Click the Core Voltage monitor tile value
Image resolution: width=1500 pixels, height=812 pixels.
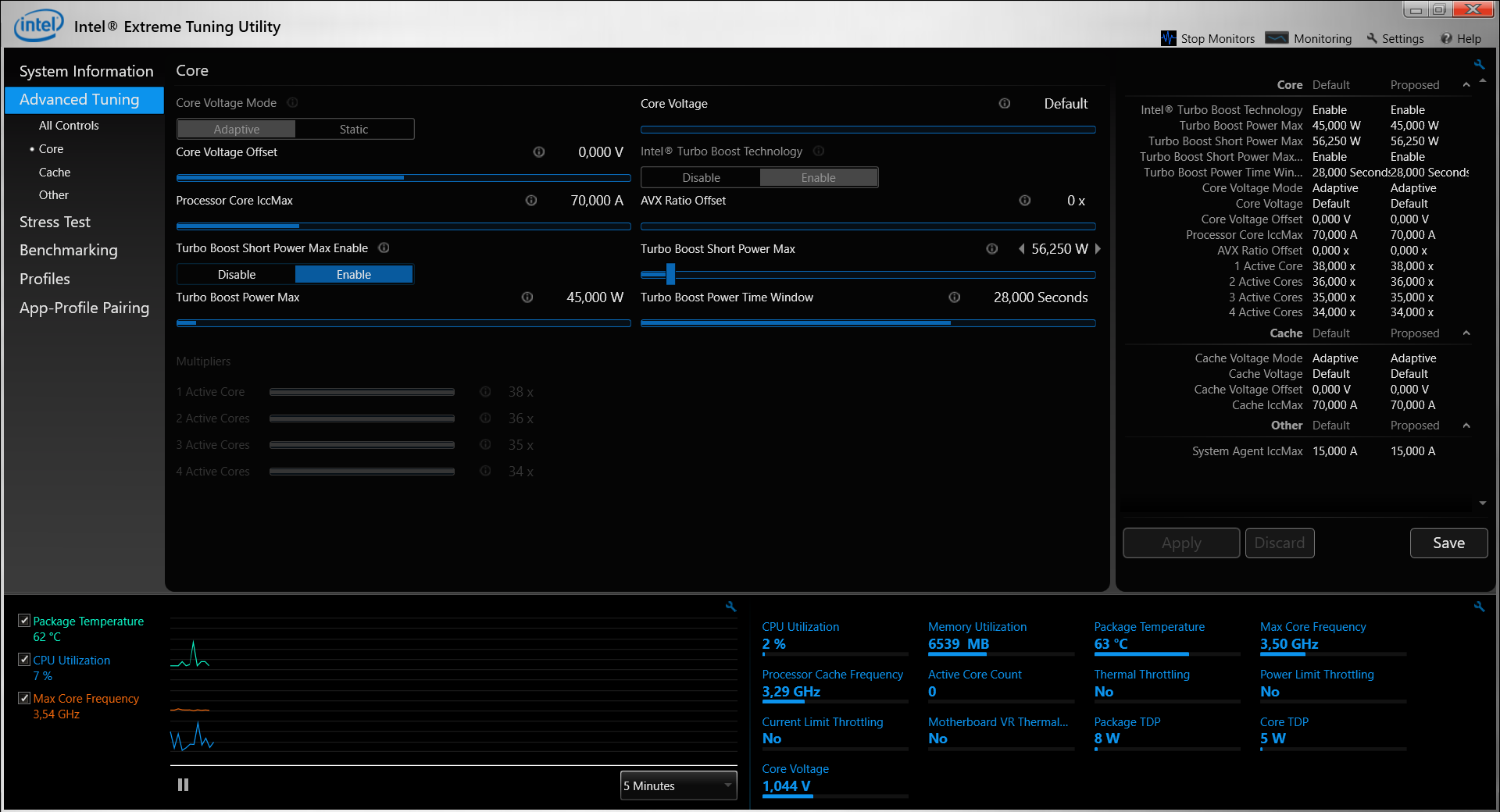point(786,786)
